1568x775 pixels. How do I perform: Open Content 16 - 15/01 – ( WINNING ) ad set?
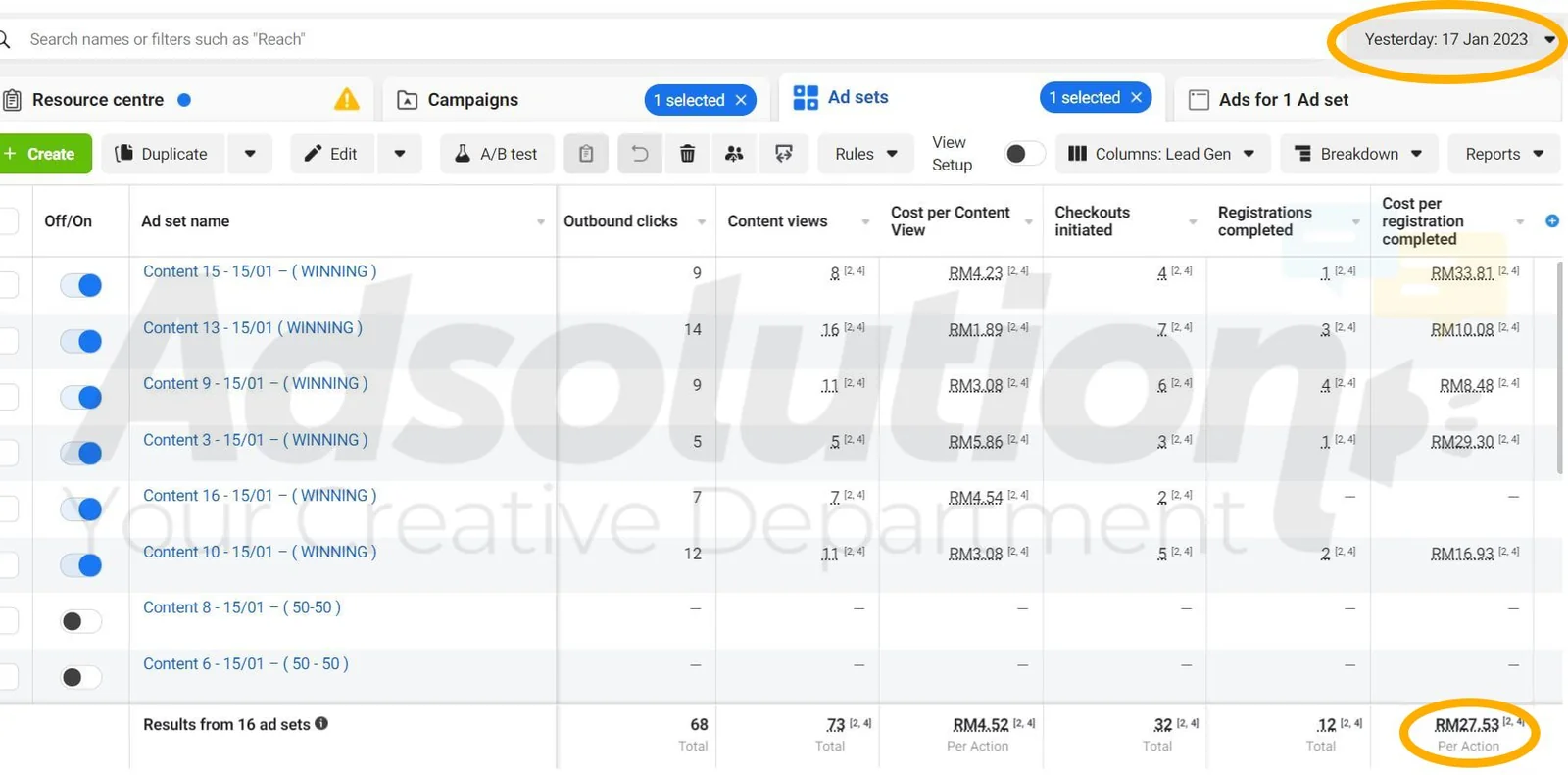tap(260, 496)
